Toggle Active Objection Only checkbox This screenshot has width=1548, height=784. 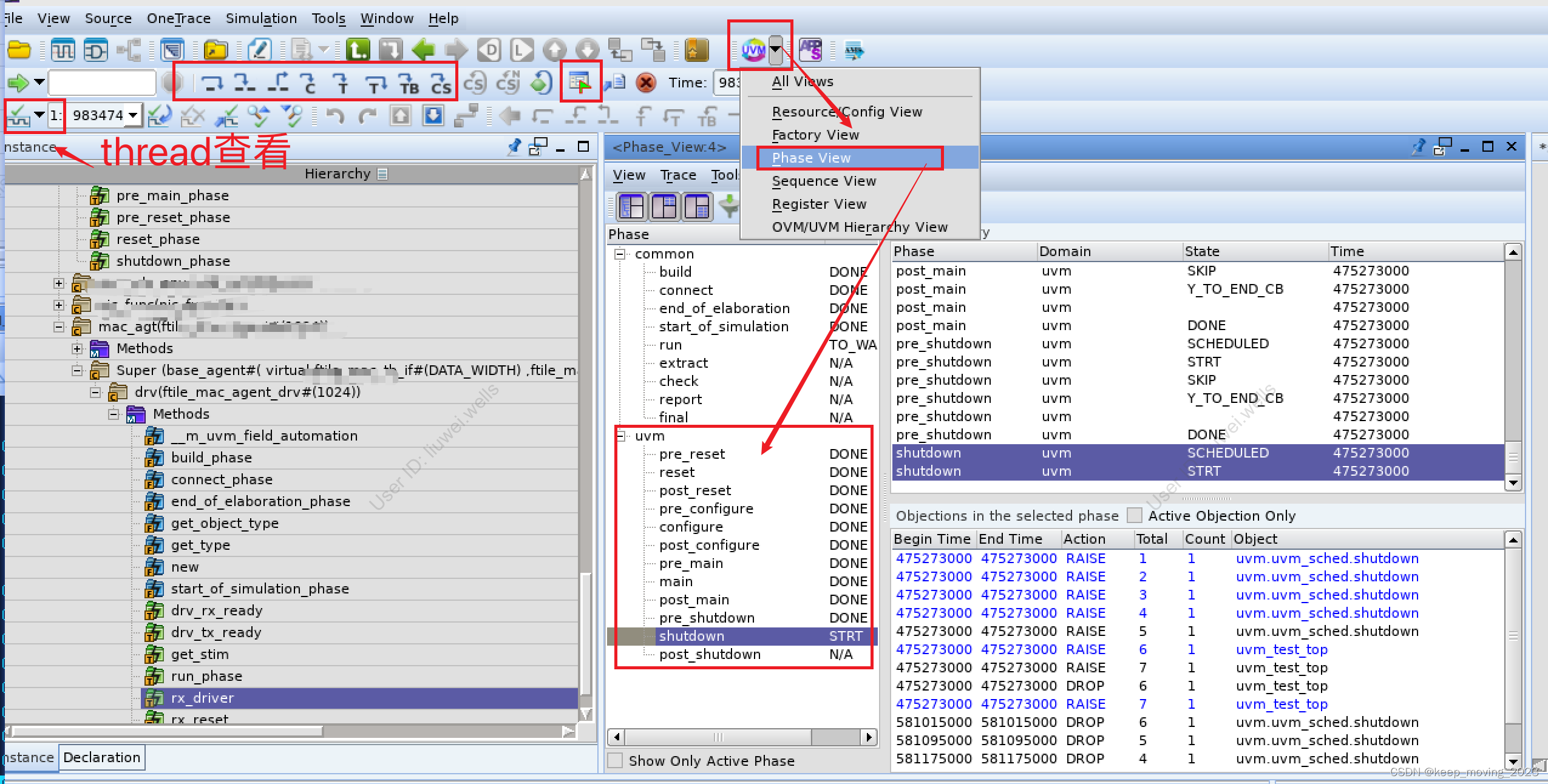click(1134, 515)
